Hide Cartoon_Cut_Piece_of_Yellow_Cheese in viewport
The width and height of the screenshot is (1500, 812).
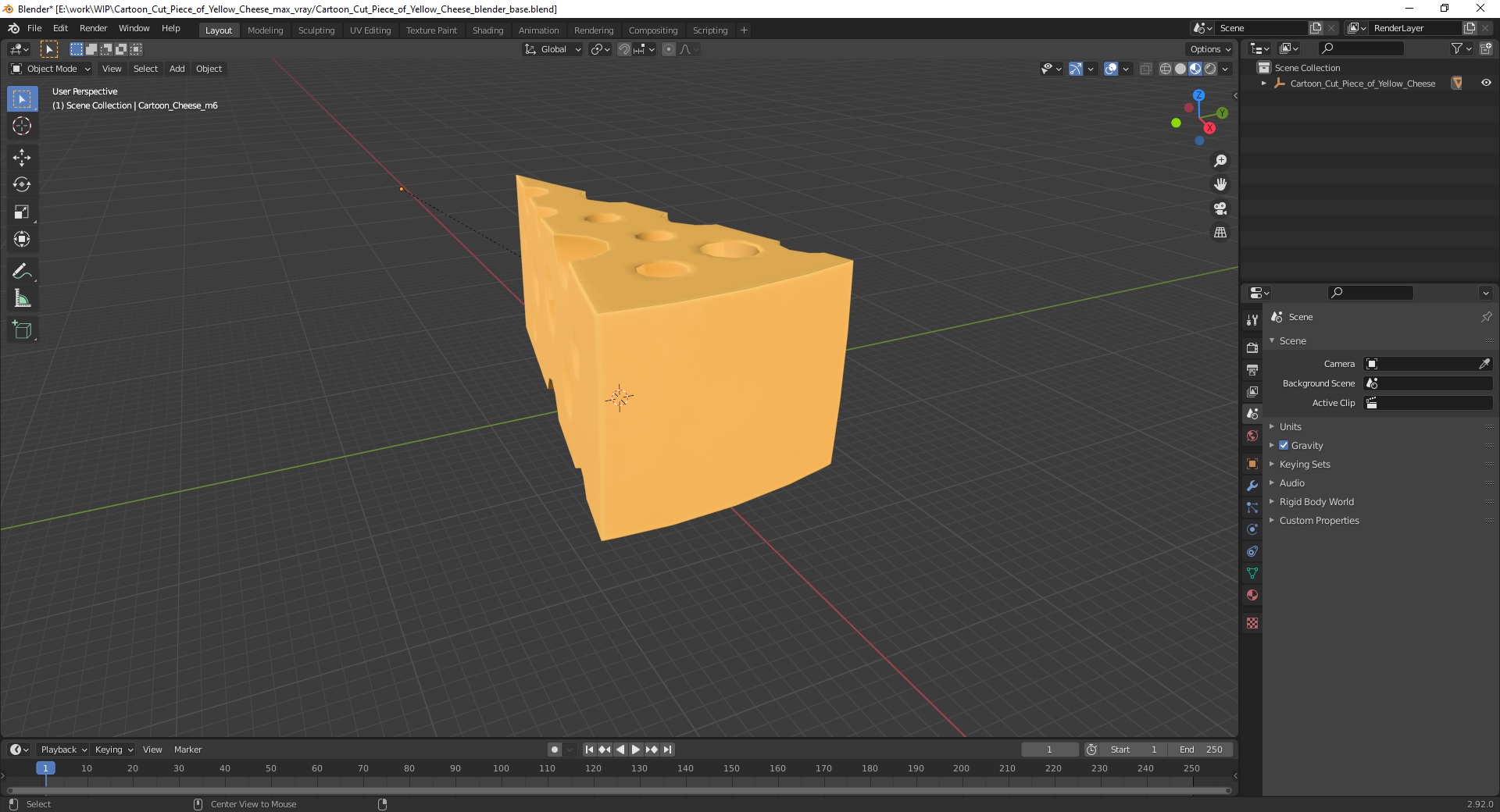click(x=1486, y=83)
